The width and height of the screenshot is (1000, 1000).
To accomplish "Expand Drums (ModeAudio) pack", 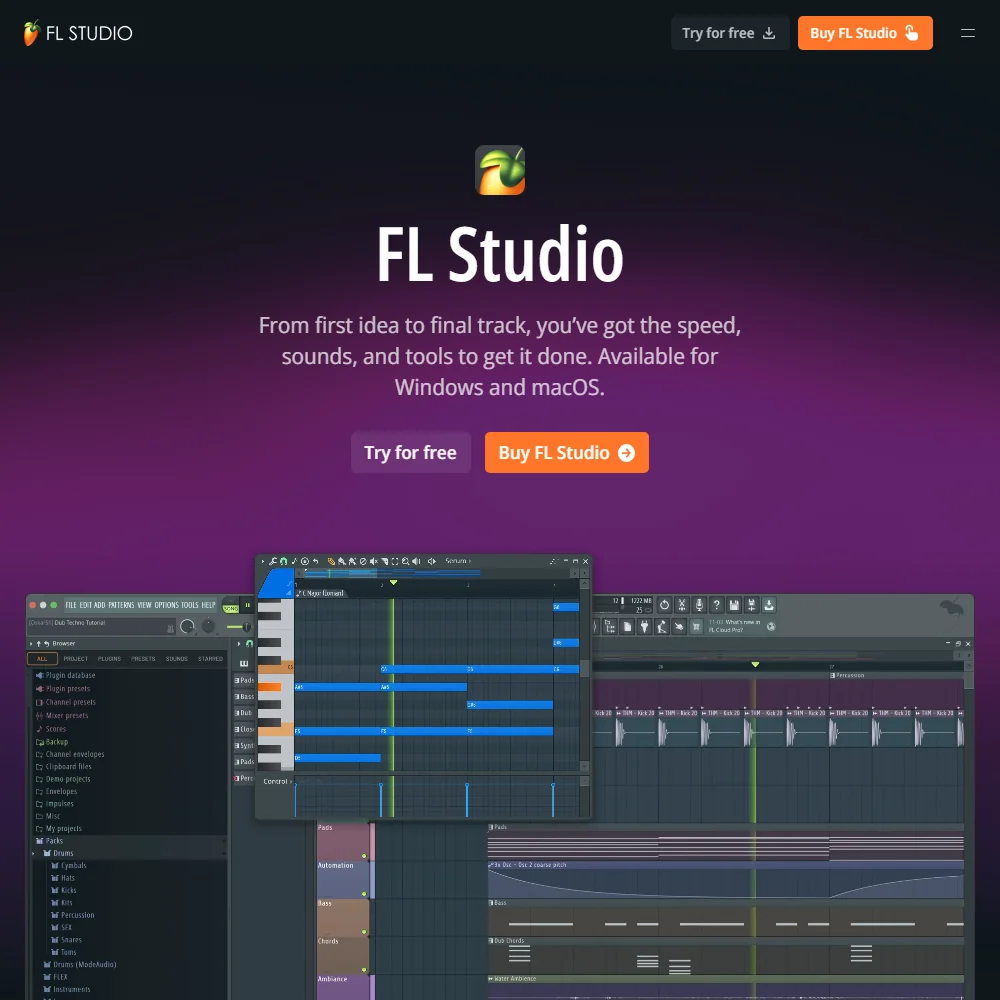I will click(x=80, y=964).
